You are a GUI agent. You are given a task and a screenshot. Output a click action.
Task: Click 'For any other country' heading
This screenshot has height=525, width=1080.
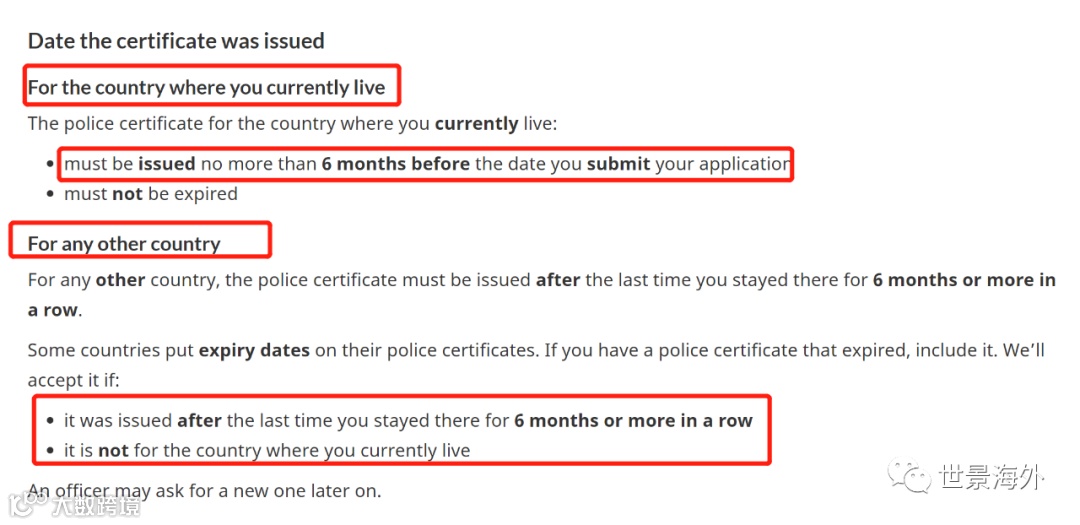tap(124, 244)
